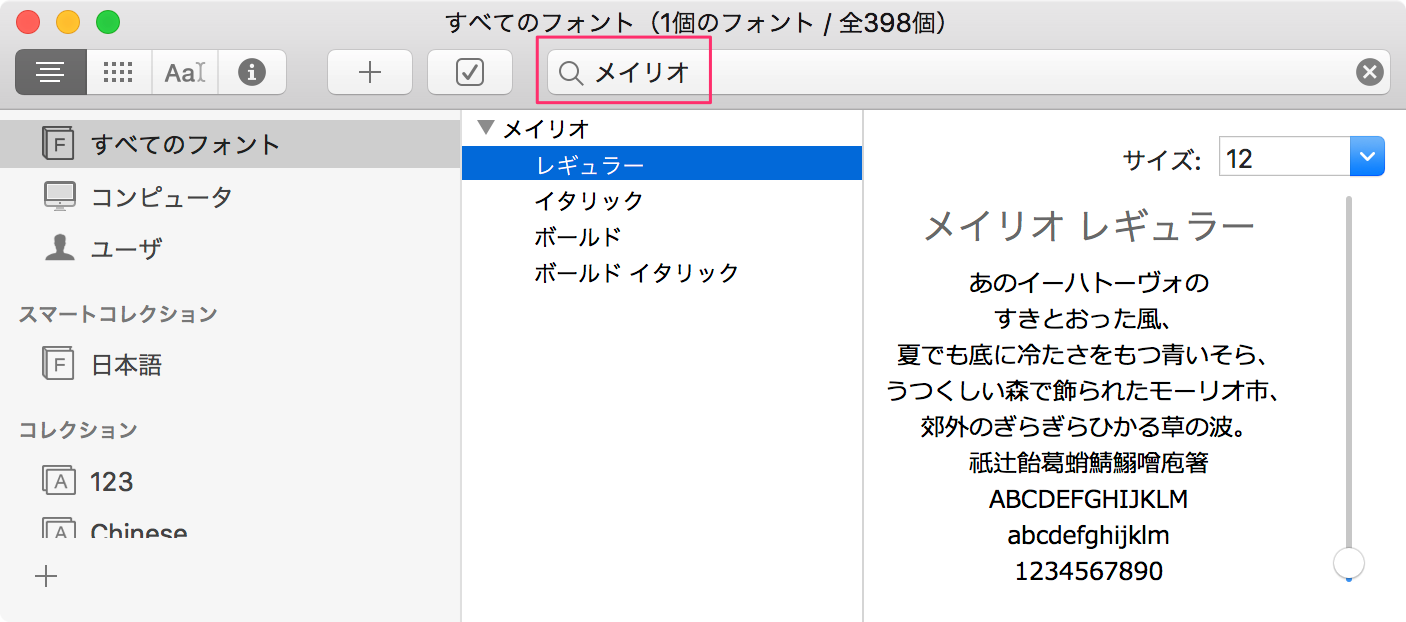The width and height of the screenshot is (1406, 622).
Task: Toggle enable/disable font checkmark button
Action: click(470, 72)
